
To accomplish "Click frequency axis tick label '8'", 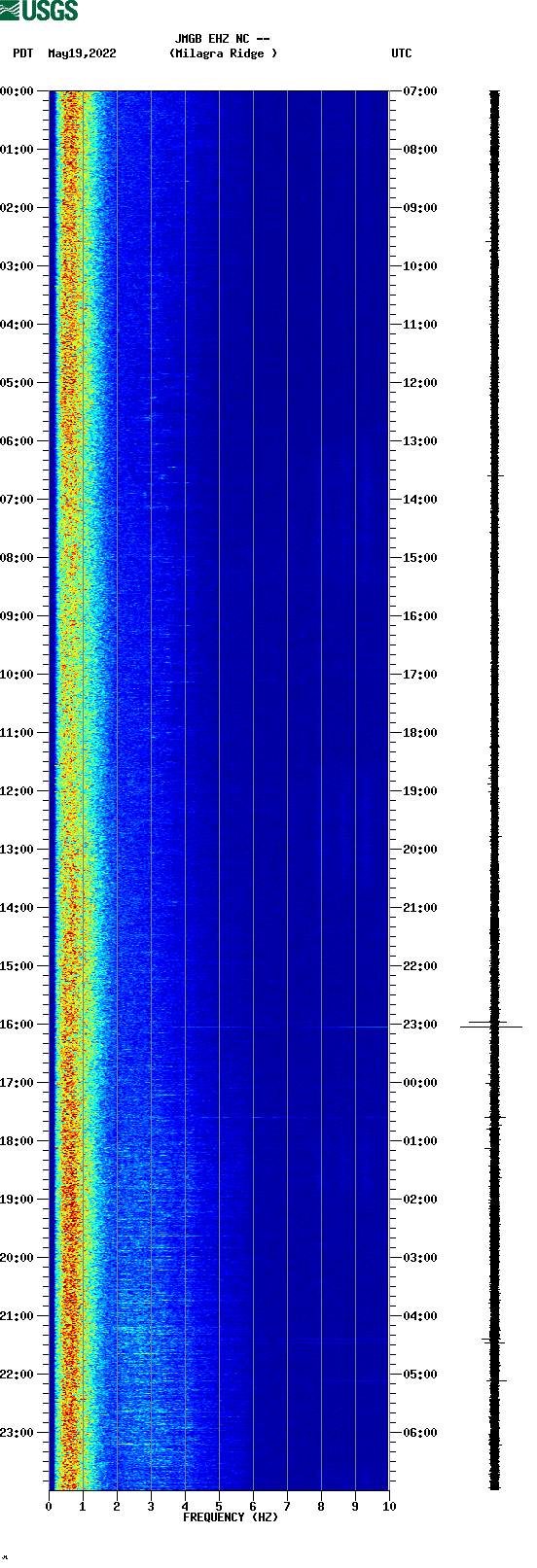I will coord(321,1507).
